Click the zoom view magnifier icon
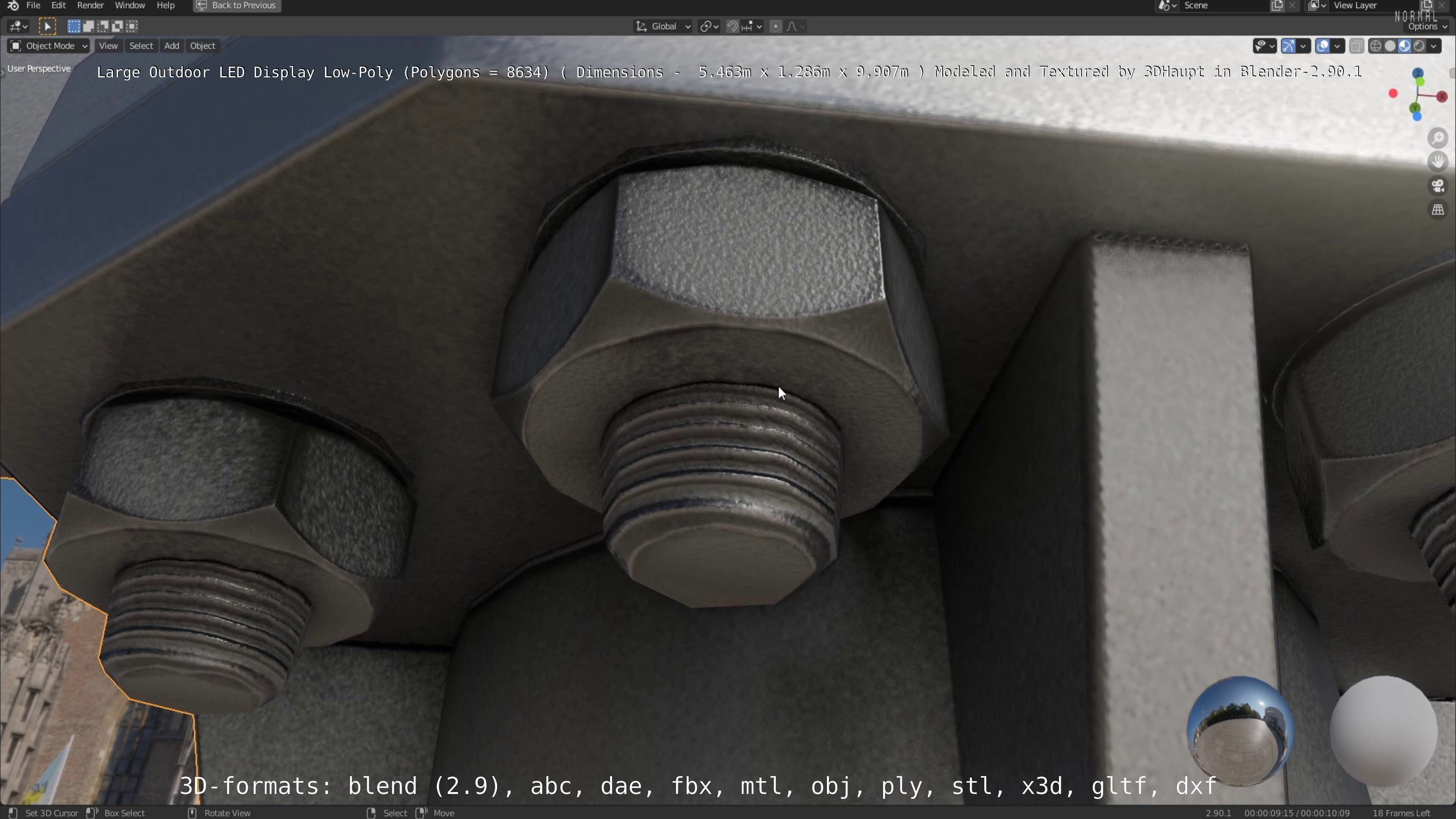Image resolution: width=1456 pixels, height=819 pixels. point(1437,138)
